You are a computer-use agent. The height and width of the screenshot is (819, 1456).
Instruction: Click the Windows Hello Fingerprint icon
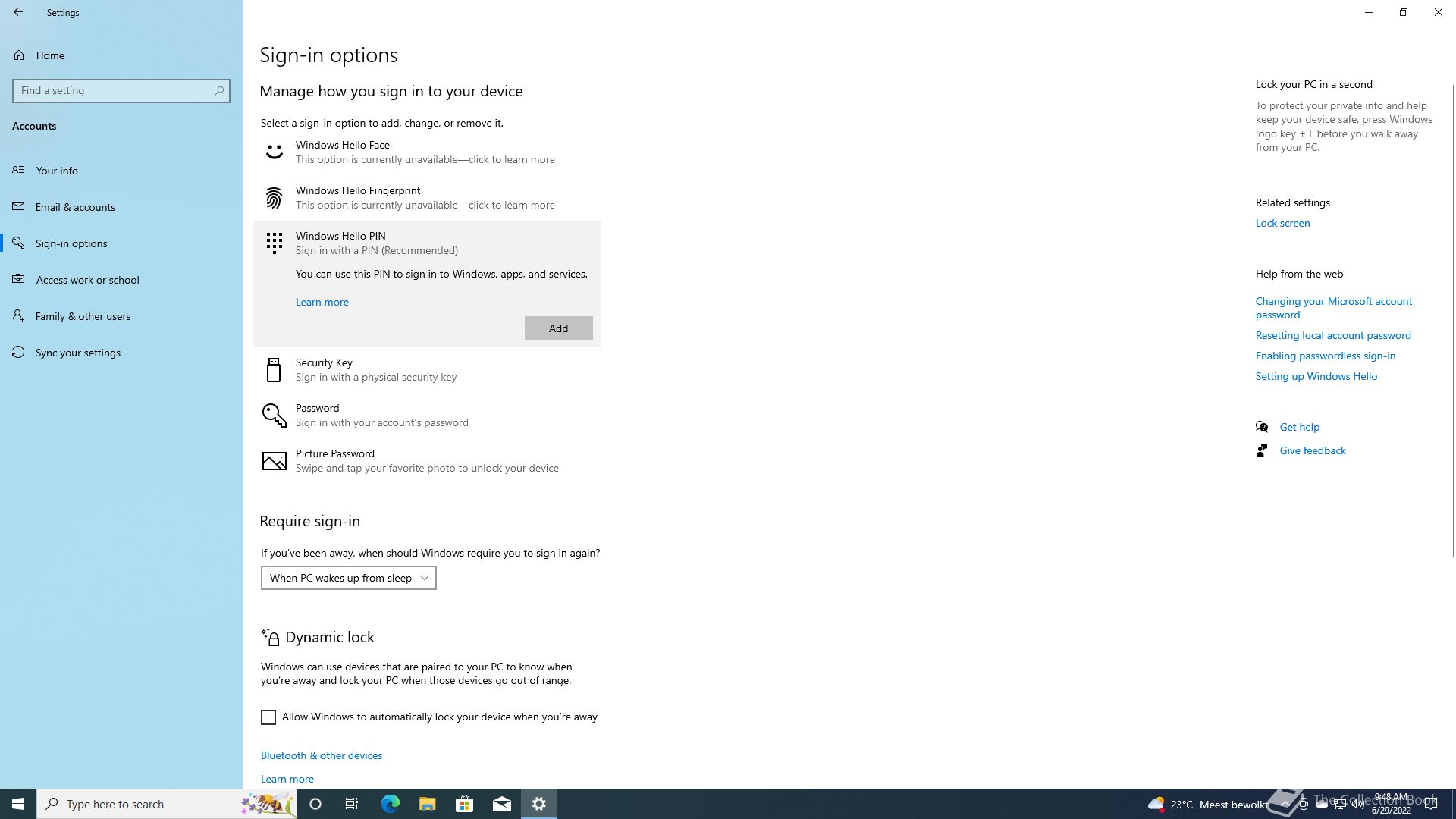click(x=274, y=197)
